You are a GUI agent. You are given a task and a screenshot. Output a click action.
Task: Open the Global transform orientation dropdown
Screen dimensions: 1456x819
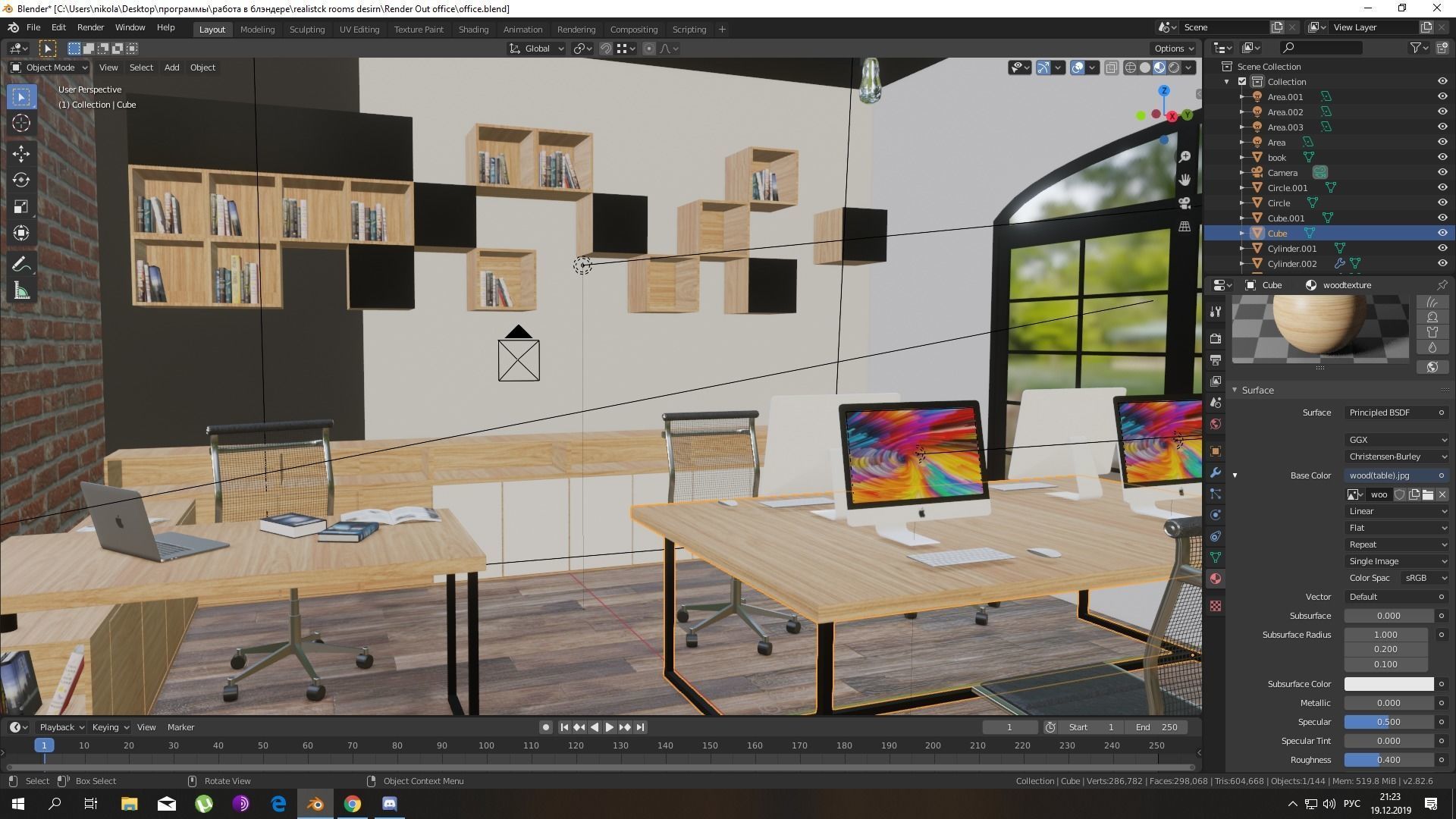click(x=537, y=49)
